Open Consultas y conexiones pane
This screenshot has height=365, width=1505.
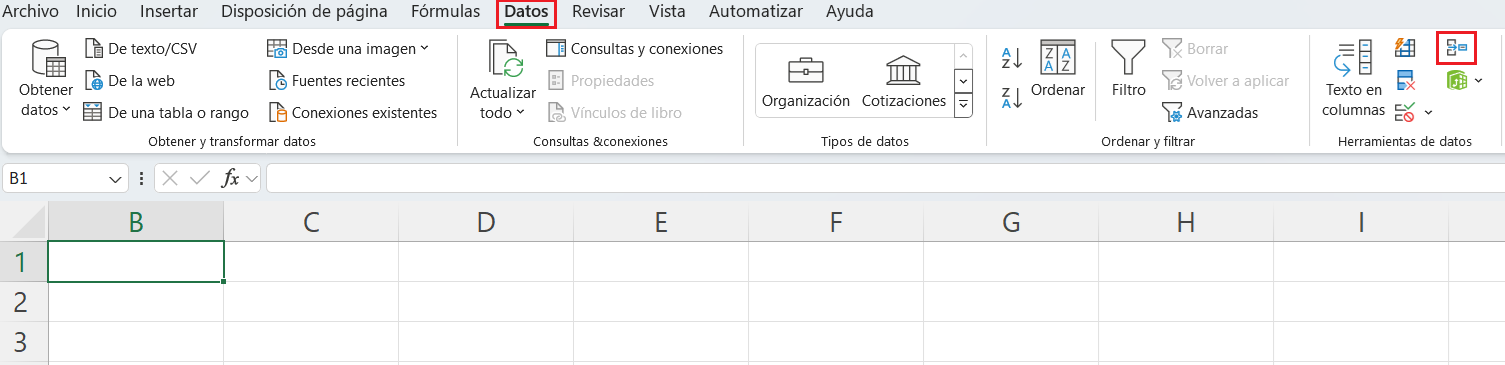click(634, 48)
